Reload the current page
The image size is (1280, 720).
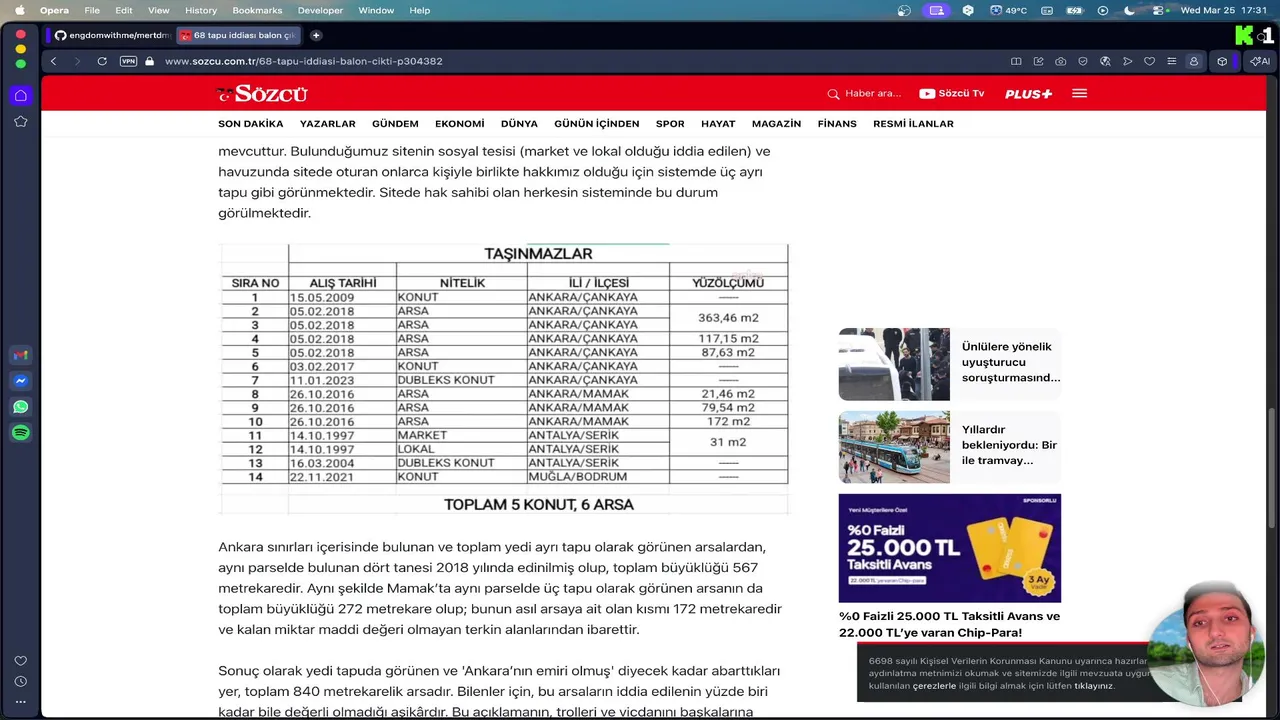(102, 61)
